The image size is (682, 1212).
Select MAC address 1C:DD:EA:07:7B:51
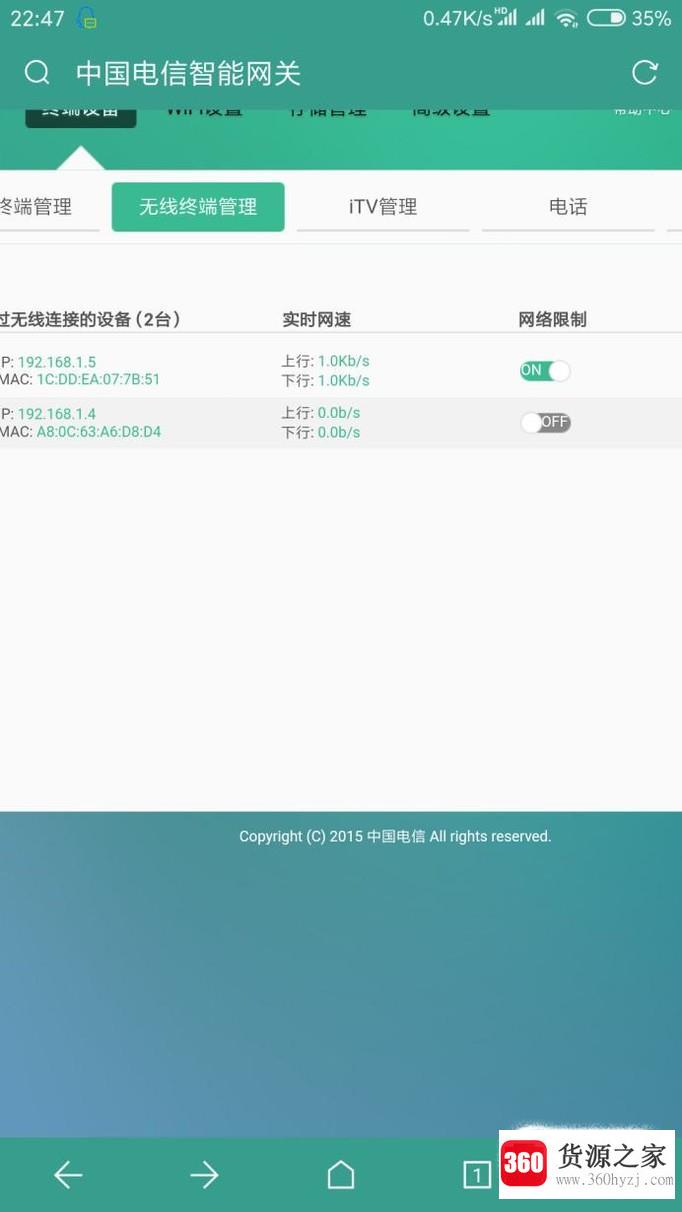98,380
